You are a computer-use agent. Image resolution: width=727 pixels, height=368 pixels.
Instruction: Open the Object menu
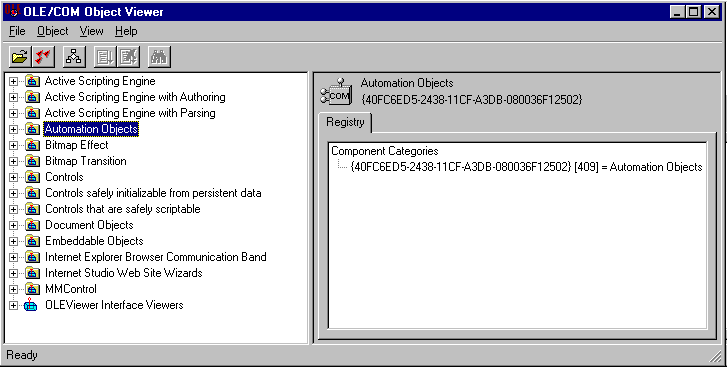pyautogui.click(x=52, y=31)
